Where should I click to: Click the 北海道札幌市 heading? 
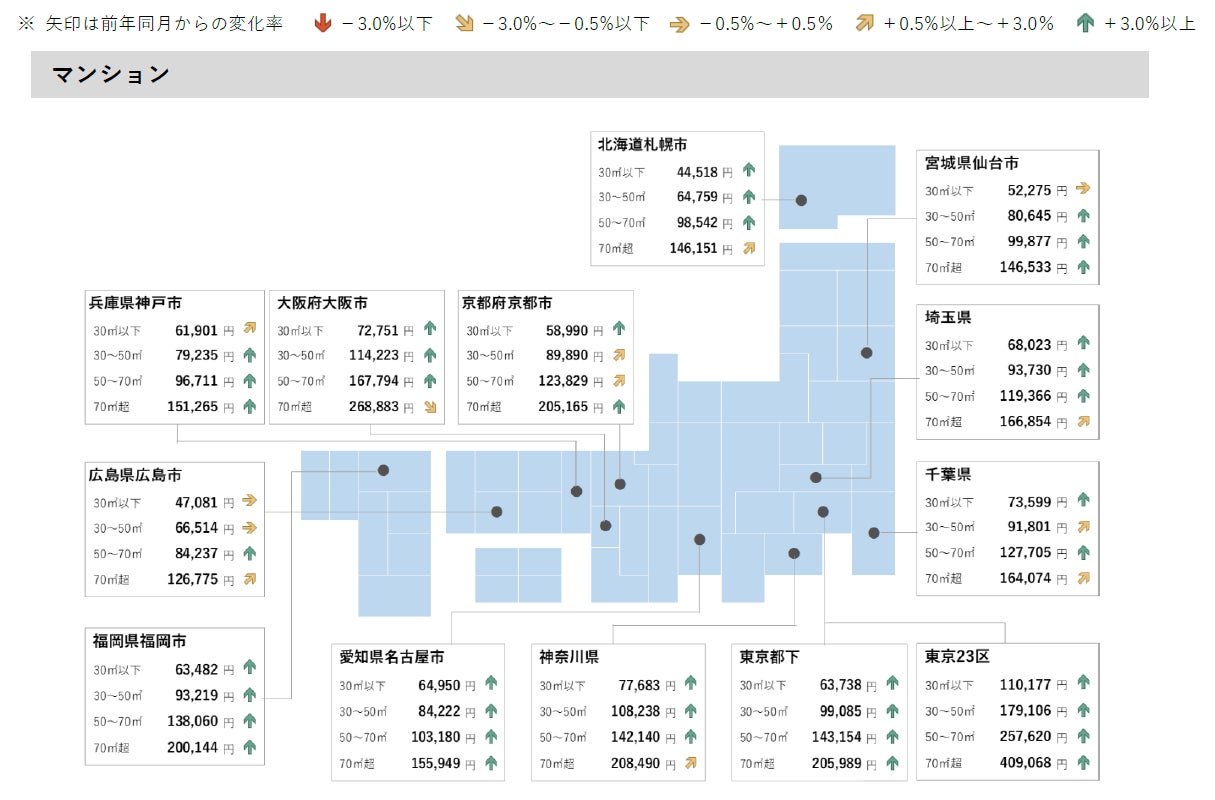(642, 144)
